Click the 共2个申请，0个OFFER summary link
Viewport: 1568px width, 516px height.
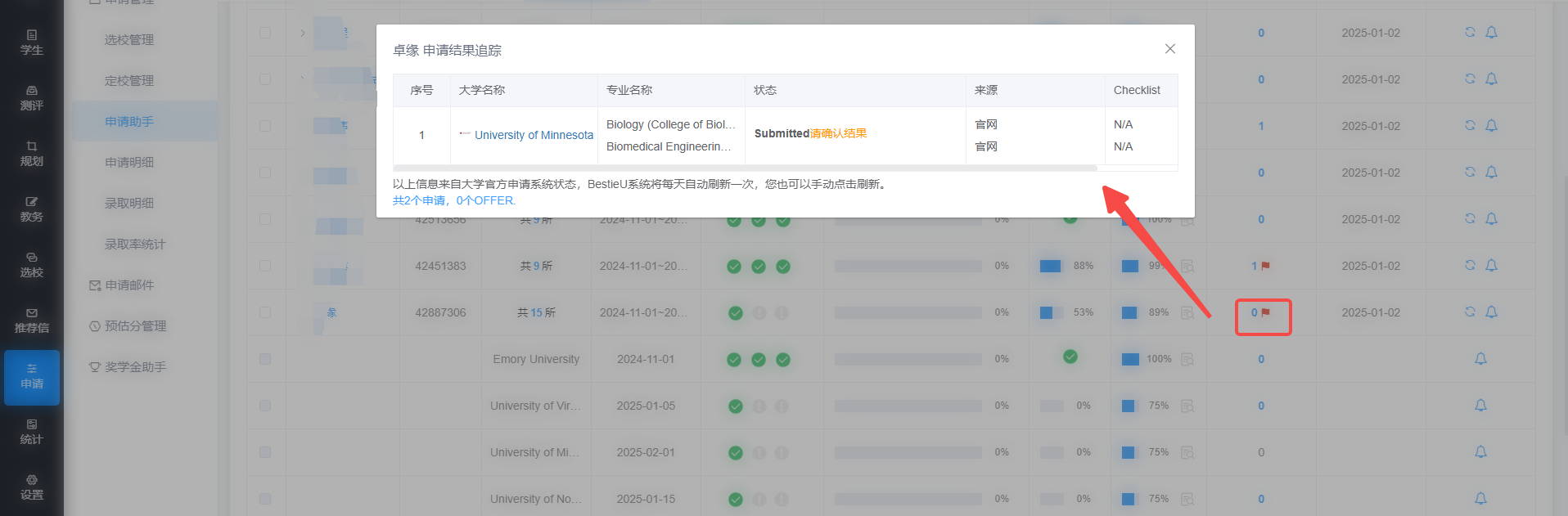pos(454,200)
